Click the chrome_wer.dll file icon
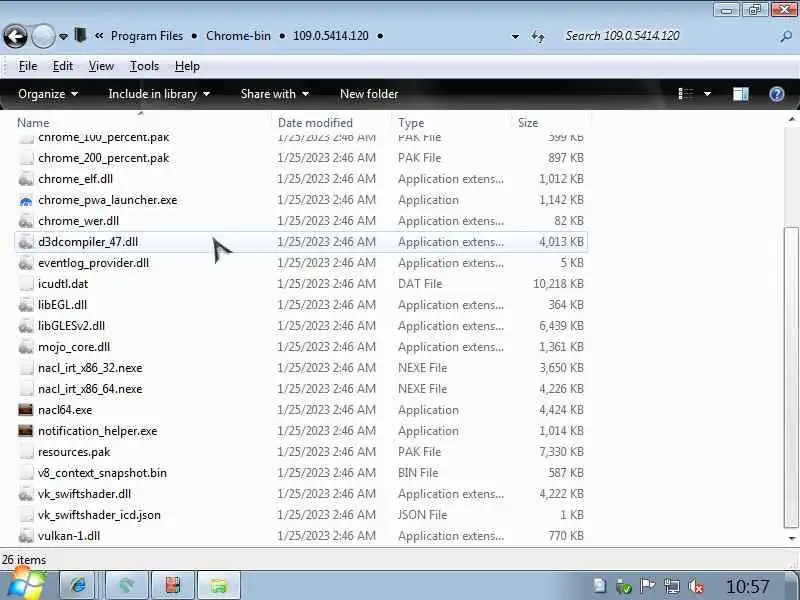The image size is (800, 600). coord(26,221)
